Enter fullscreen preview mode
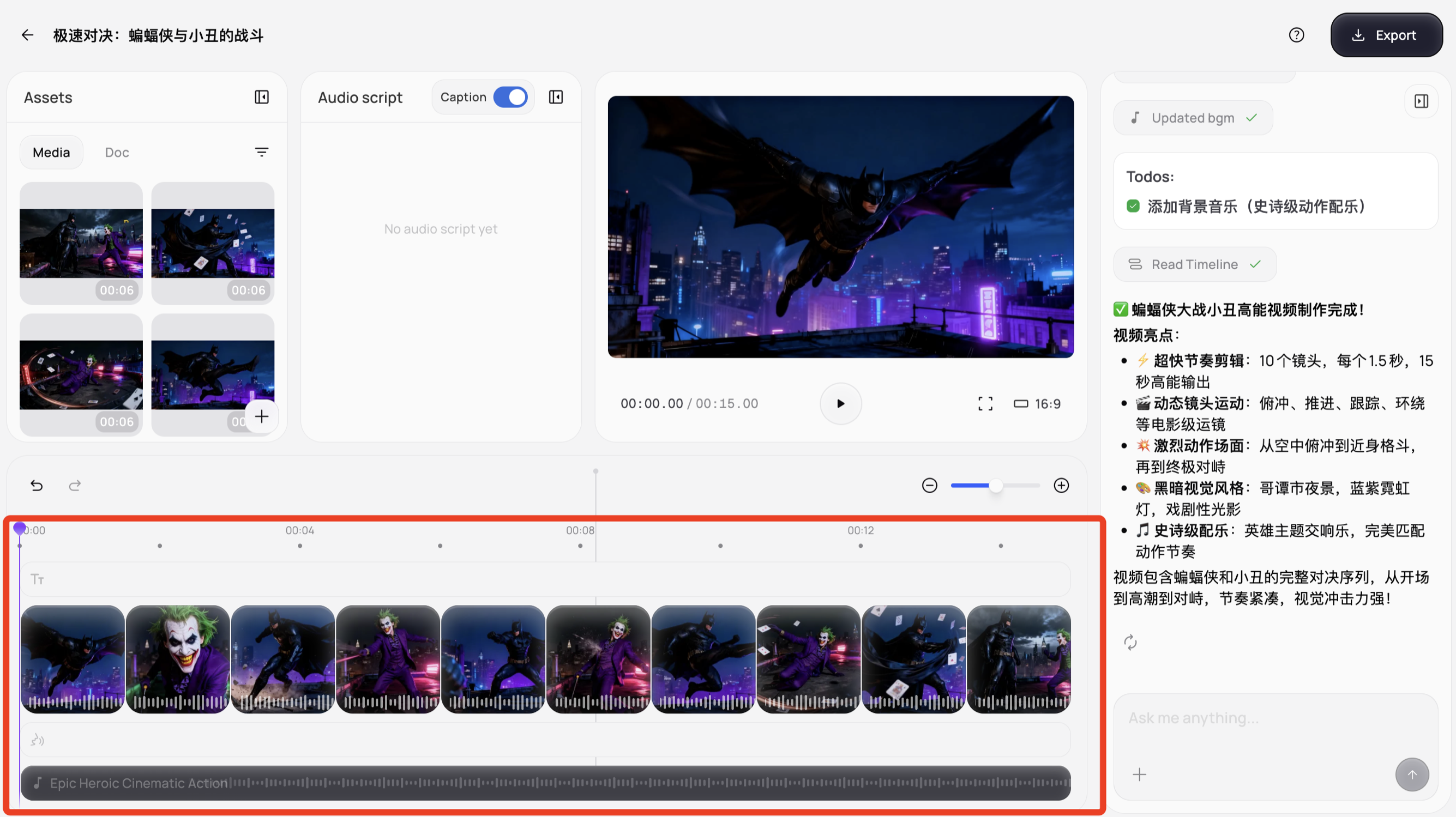This screenshot has width=1456, height=817. 985,403
